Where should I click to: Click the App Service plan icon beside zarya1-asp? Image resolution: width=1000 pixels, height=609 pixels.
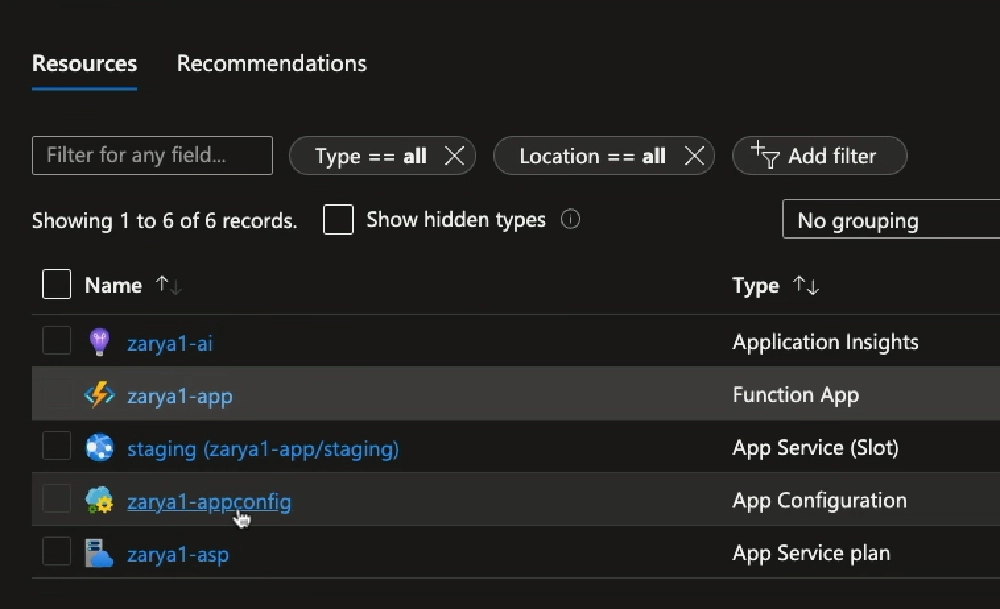[x=99, y=554]
